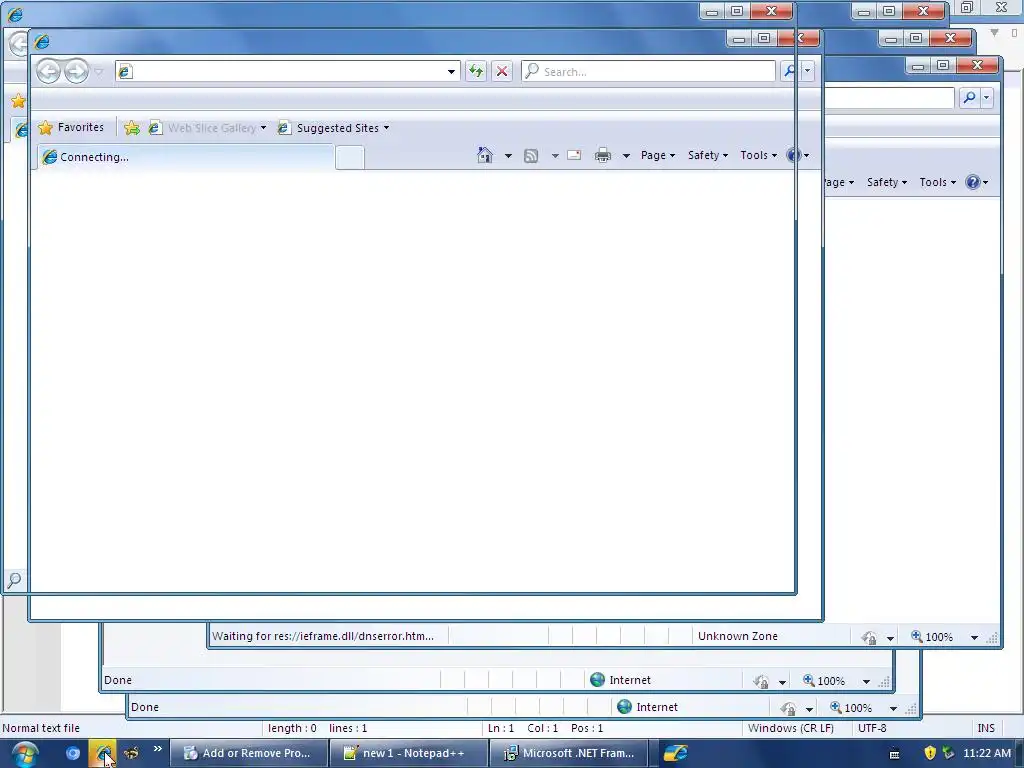Click the RSS Feeds icon
This screenshot has height=768, width=1024.
click(x=531, y=155)
